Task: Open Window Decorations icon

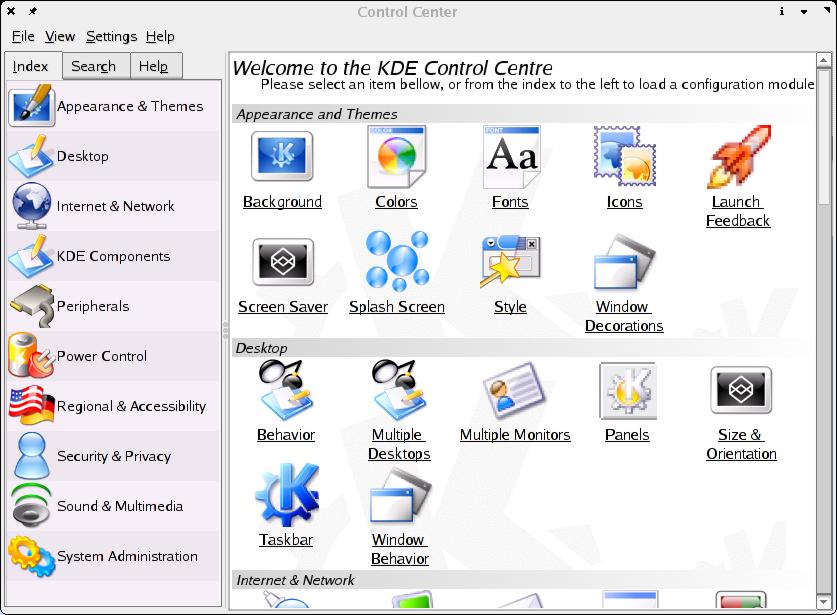Action: click(x=625, y=262)
